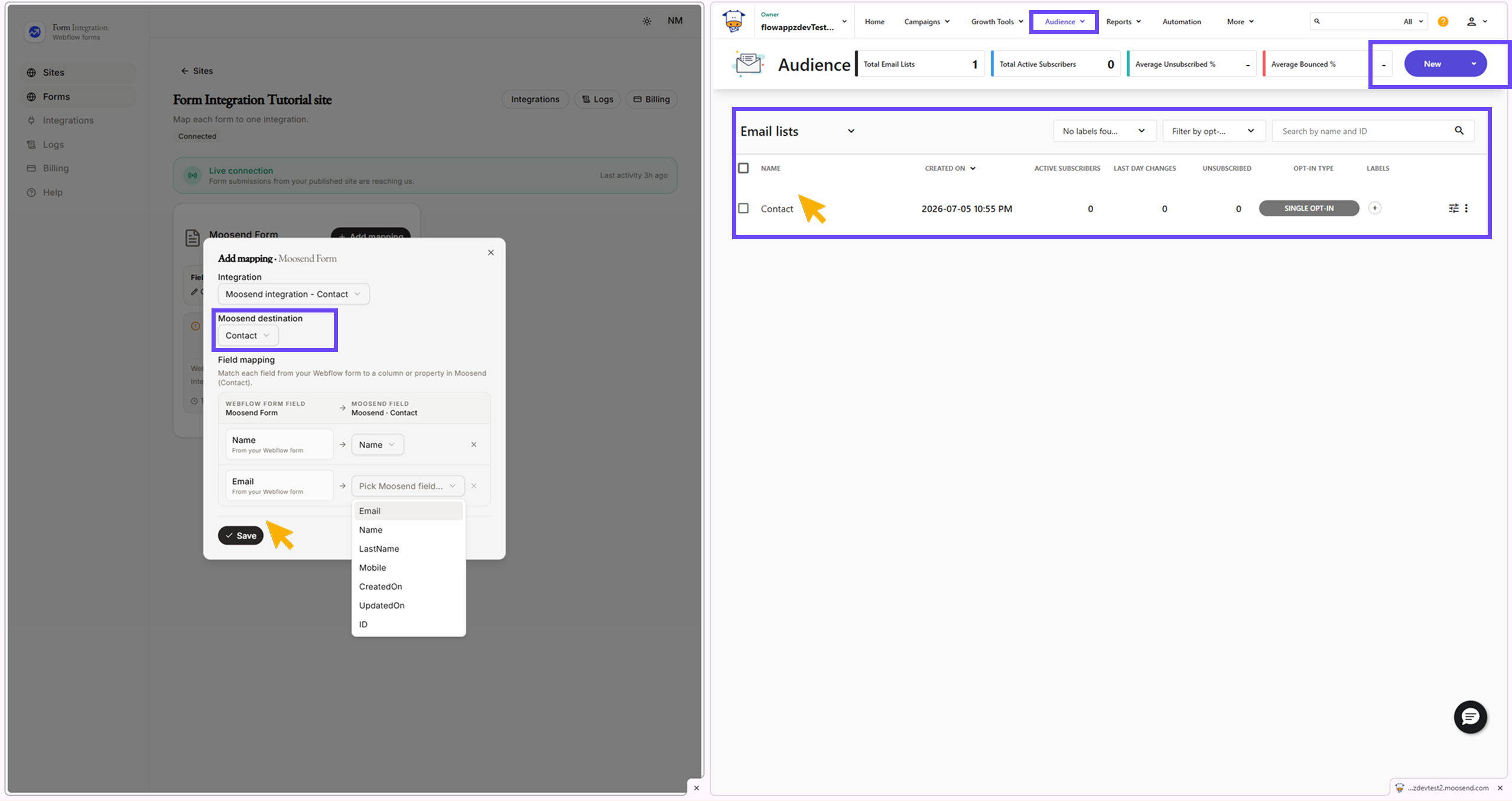The width and height of the screenshot is (1512, 801).
Task: Open the Growth Tools menu
Action: point(997,22)
